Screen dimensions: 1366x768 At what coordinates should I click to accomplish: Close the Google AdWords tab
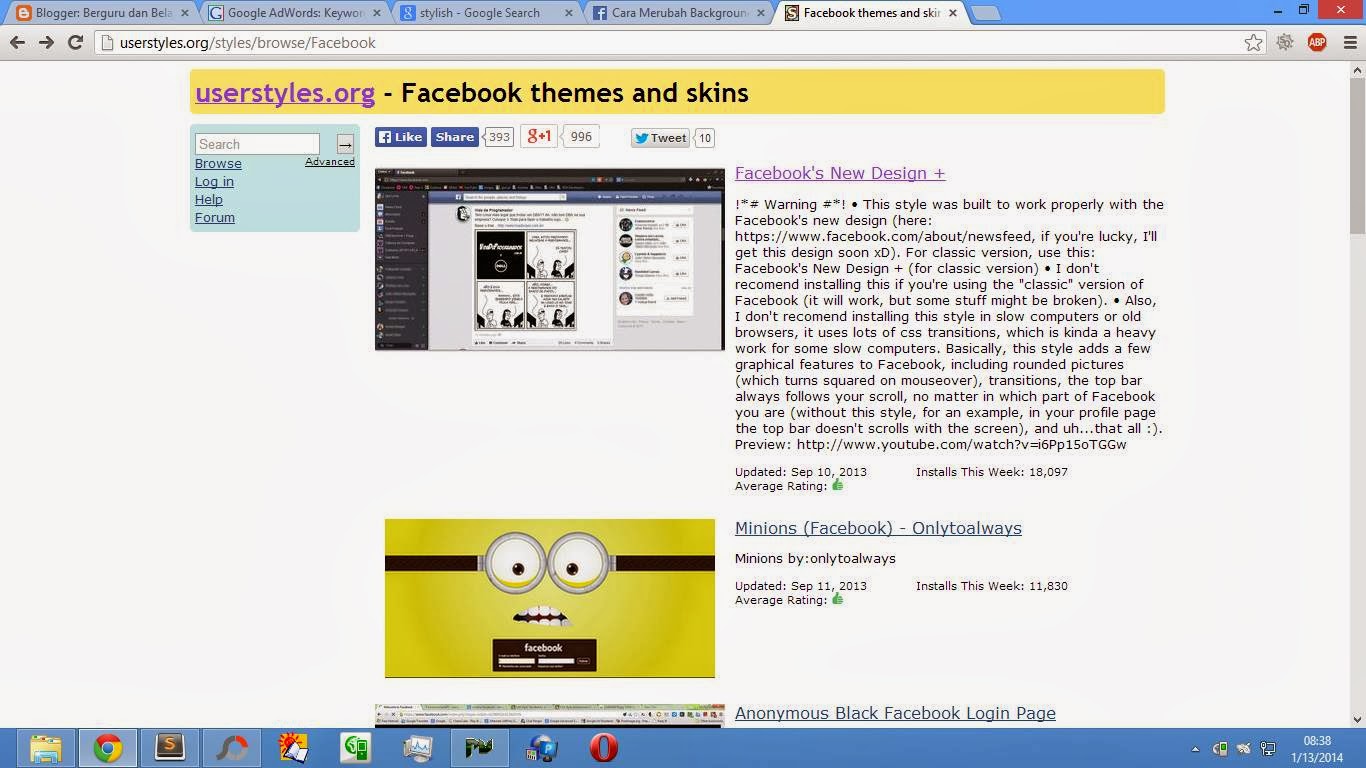coord(376,13)
